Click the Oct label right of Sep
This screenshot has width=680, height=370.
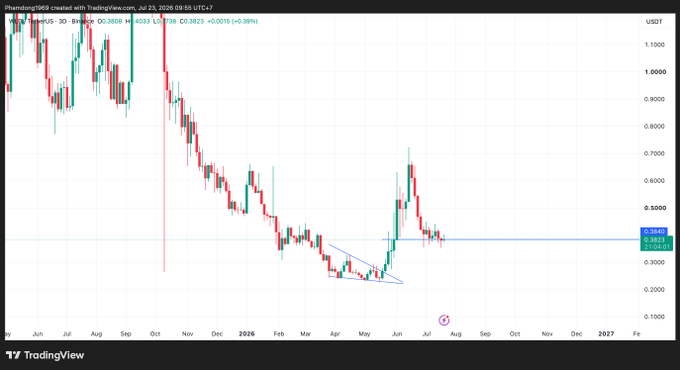pyautogui.click(x=515, y=334)
